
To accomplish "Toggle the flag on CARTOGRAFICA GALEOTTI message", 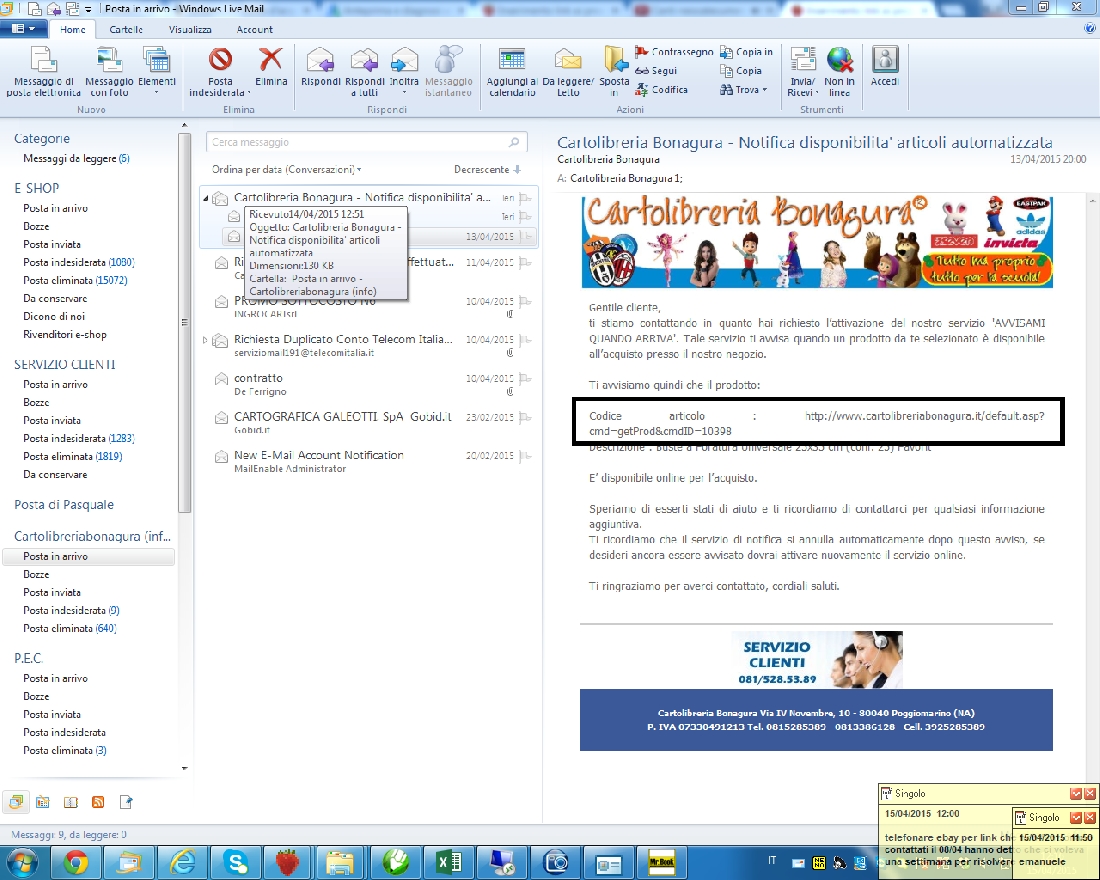I will (x=525, y=418).
